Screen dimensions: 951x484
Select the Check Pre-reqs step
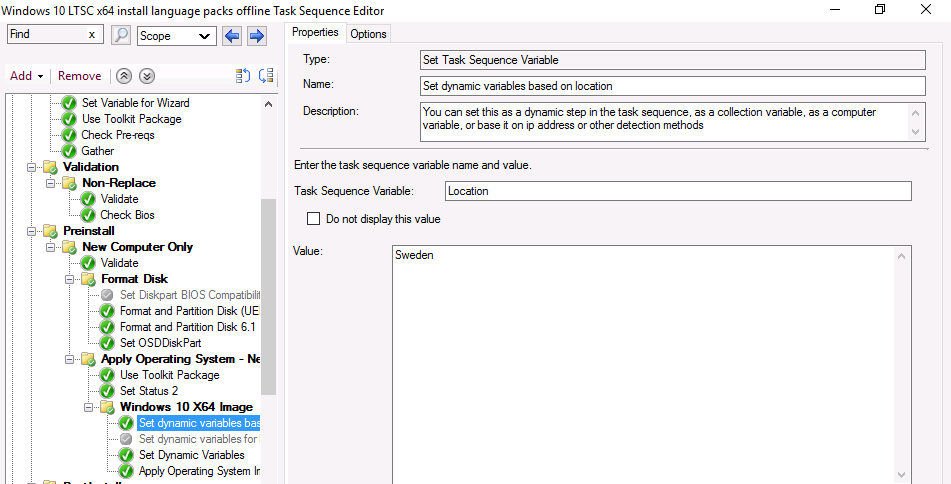tap(118, 135)
